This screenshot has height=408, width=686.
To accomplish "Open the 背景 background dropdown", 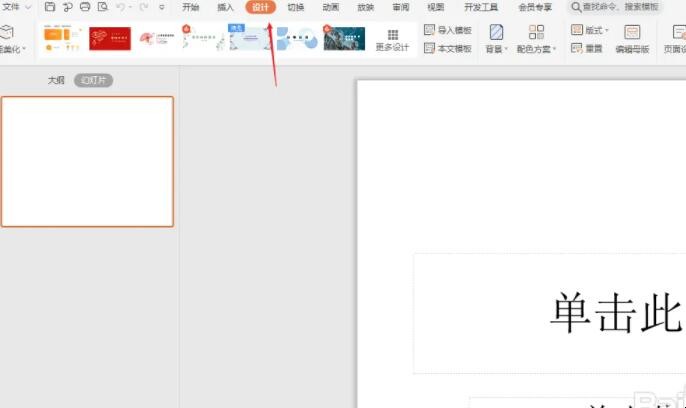I will pyautogui.click(x=496, y=39).
